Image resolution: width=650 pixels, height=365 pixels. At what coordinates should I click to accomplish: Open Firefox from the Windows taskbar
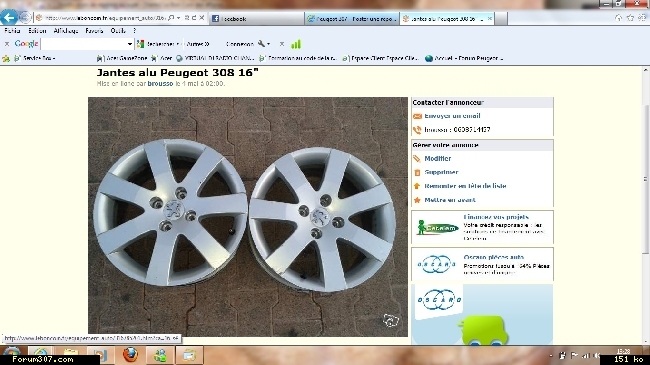coord(130,355)
